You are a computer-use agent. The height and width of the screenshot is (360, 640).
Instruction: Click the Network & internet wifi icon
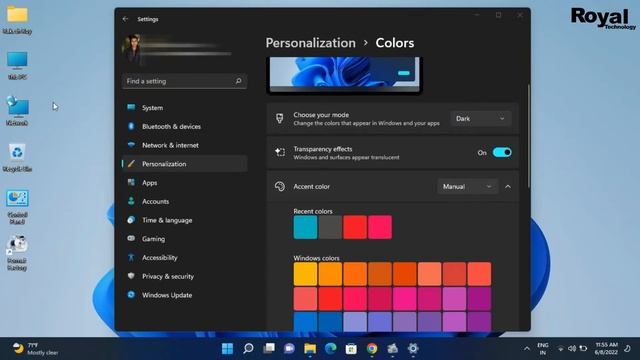point(131,144)
